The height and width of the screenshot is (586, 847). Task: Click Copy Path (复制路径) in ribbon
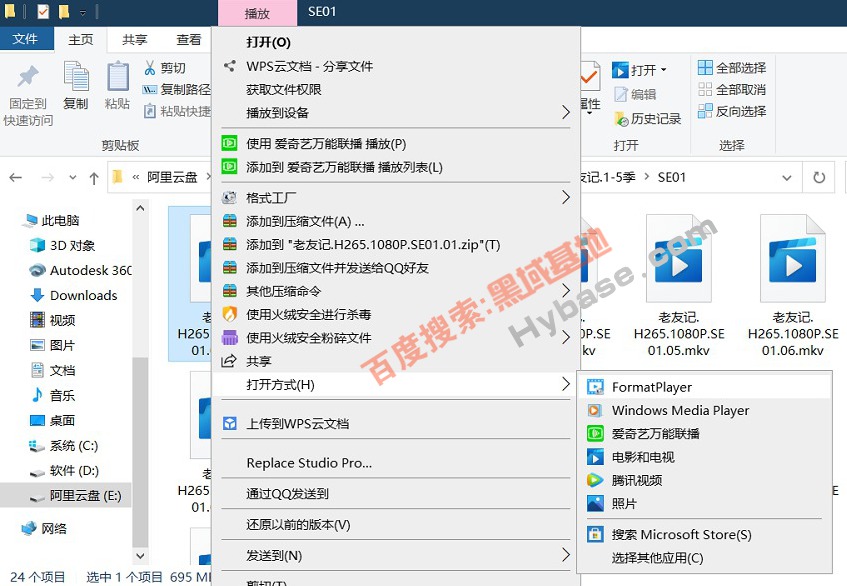(x=176, y=89)
